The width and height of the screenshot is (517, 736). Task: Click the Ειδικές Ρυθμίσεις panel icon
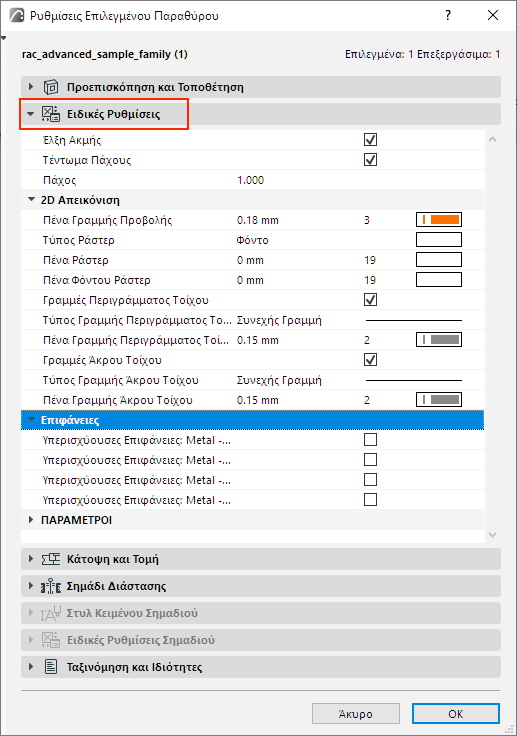[x=51, y=114]
